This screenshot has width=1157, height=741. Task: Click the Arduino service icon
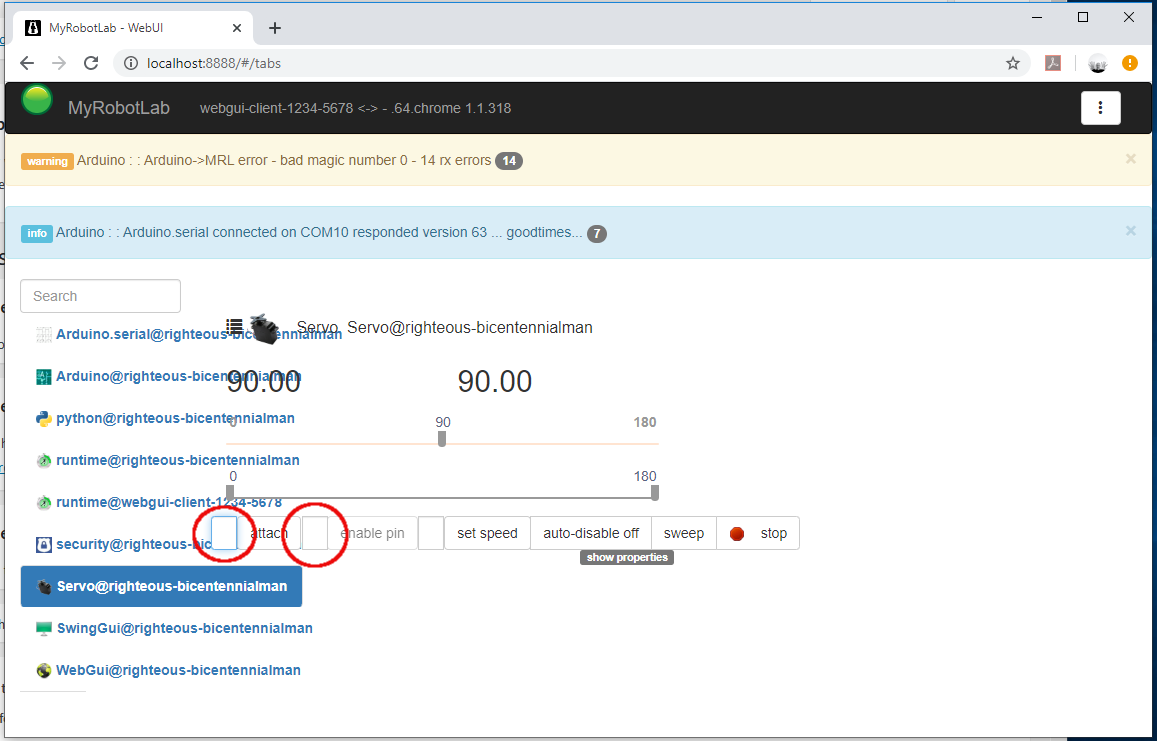44,376
